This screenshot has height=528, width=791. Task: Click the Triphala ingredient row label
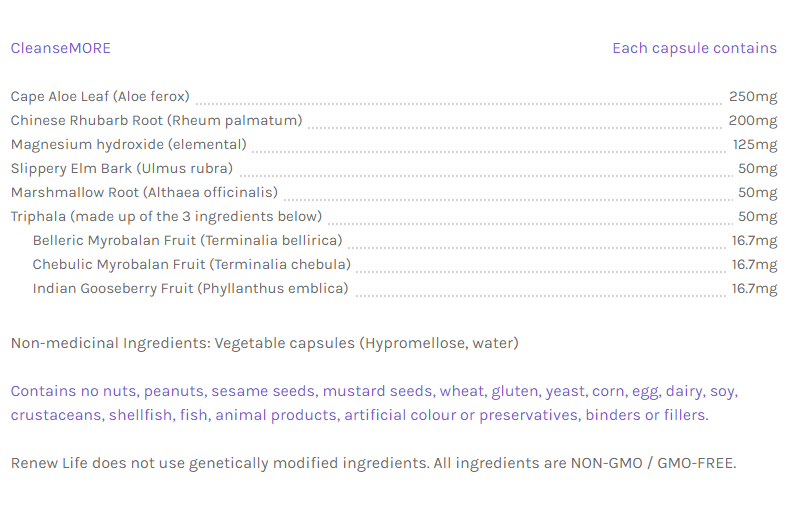[x=166, y=217]
